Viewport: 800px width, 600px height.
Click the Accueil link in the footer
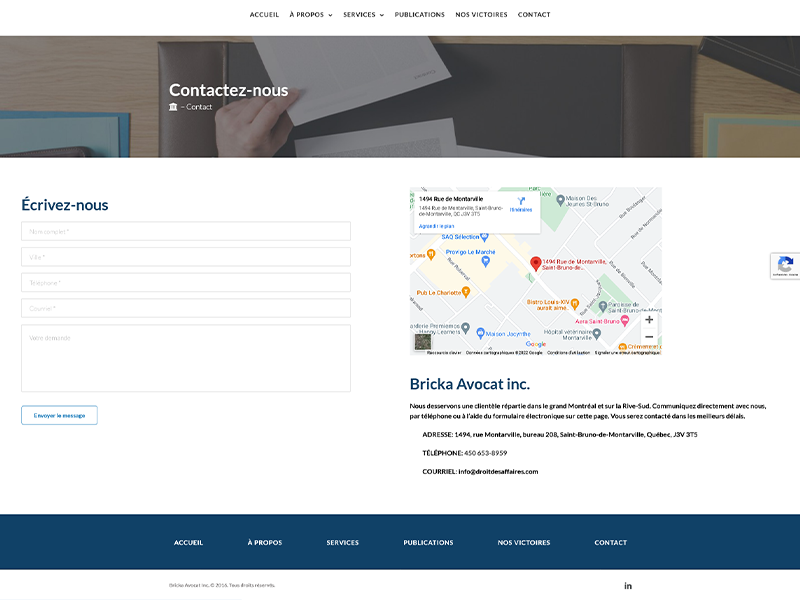point(188,542)
